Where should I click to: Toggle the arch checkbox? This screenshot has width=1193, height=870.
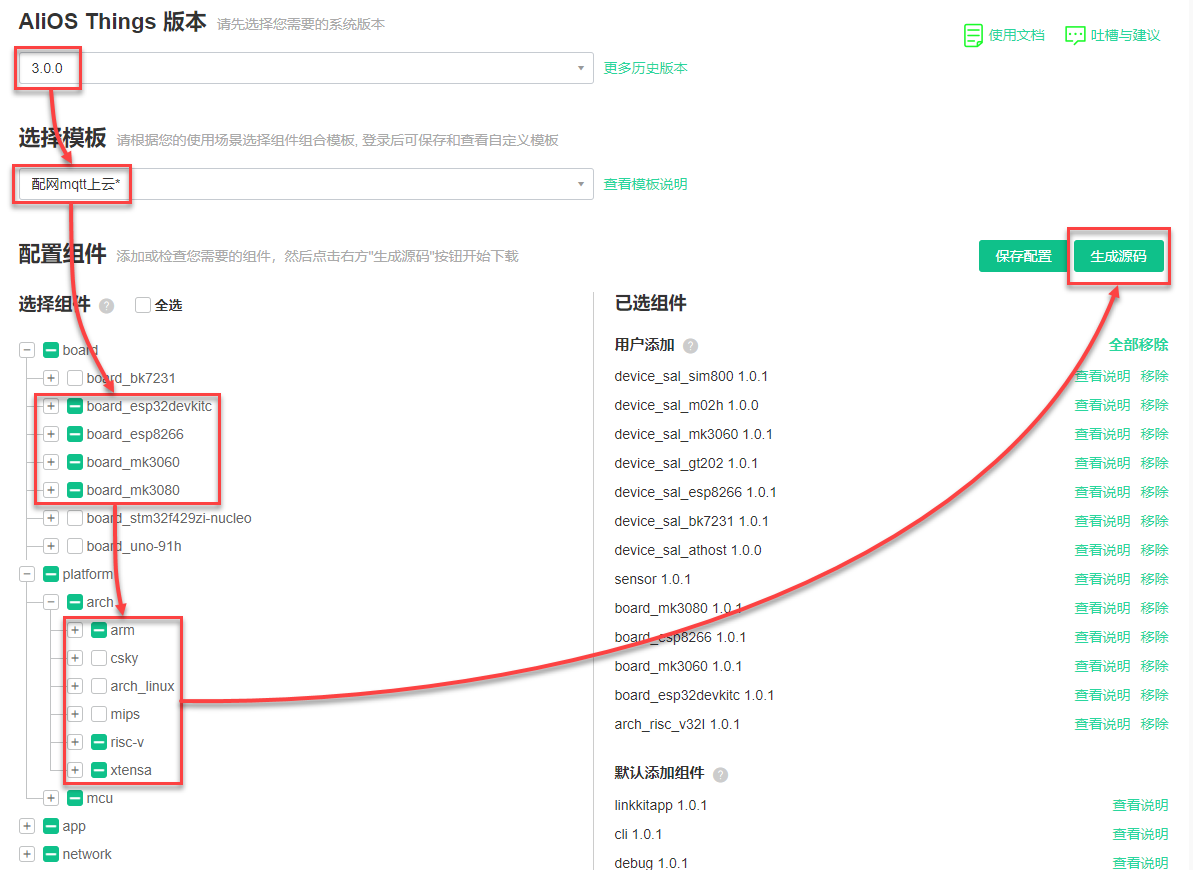tap(75, 602)
